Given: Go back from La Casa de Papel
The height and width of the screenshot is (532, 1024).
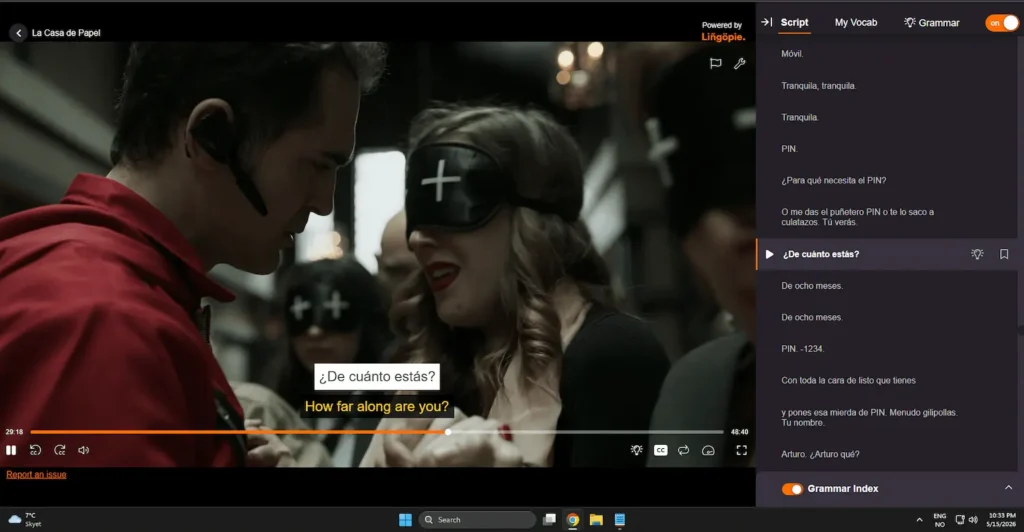Looking at the screenshot, I should [18, 33].
